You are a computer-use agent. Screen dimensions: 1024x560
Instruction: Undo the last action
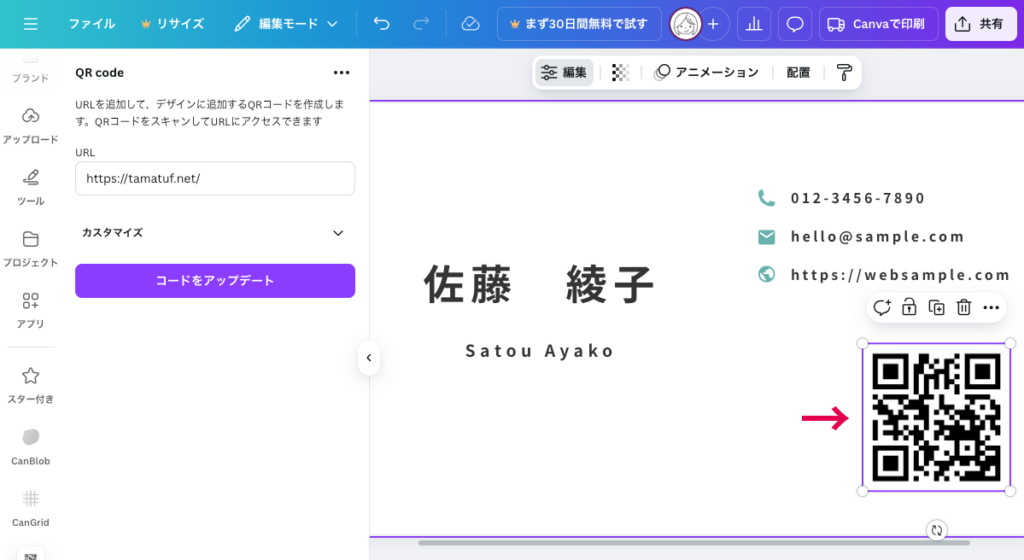381,24
